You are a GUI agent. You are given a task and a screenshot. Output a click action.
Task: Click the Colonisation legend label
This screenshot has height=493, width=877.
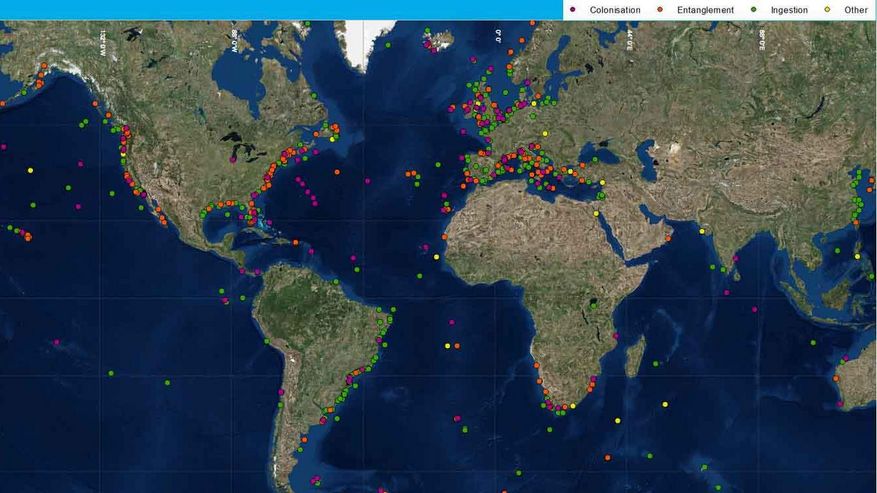tap(615, 10)
